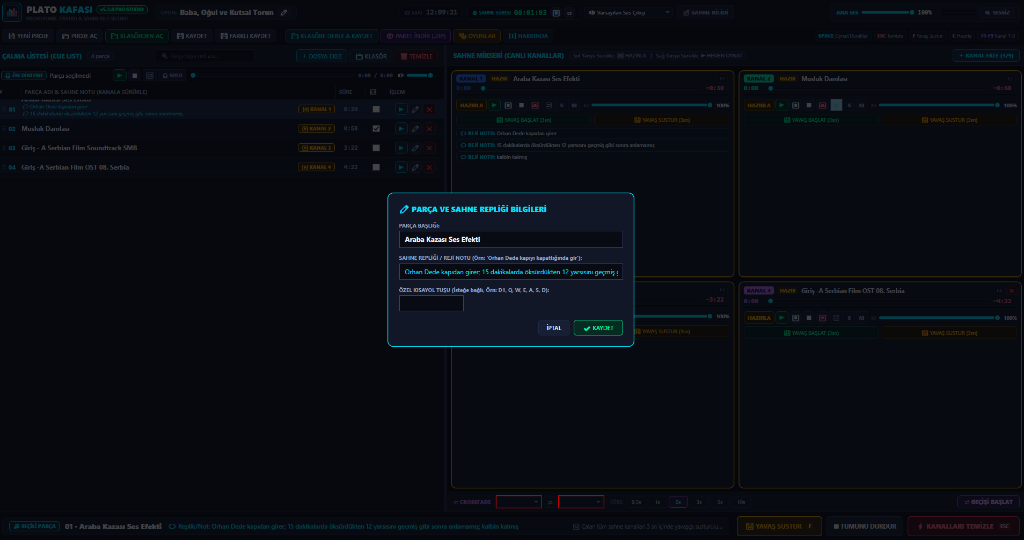Image resolution: width=1024 pixels, height=540 pixels.
Task: Click play icon on Kanal 1 mixer
Action: 494,105
